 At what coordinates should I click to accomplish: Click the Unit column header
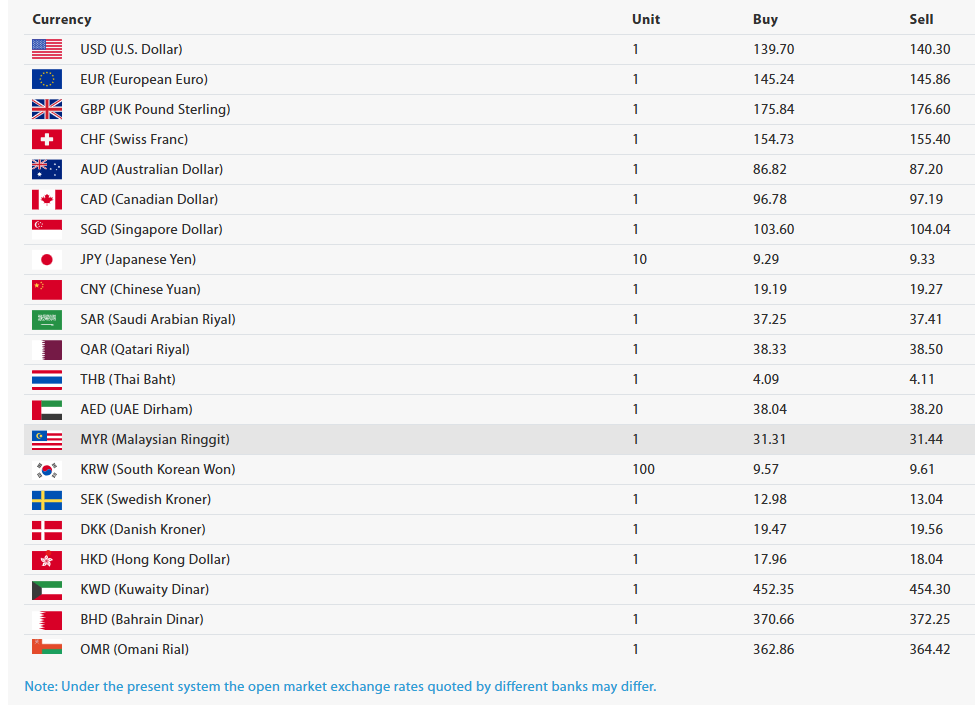coord(646,19)
